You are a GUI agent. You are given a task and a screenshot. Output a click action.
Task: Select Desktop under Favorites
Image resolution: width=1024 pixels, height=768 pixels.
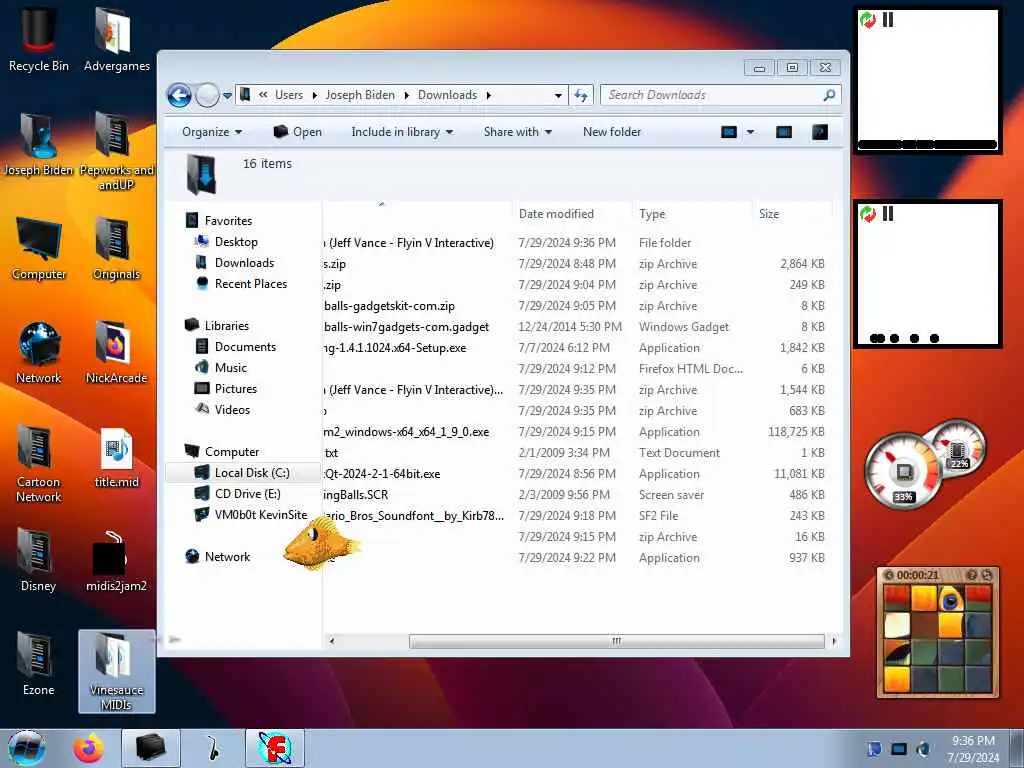[x=226, y=242]
